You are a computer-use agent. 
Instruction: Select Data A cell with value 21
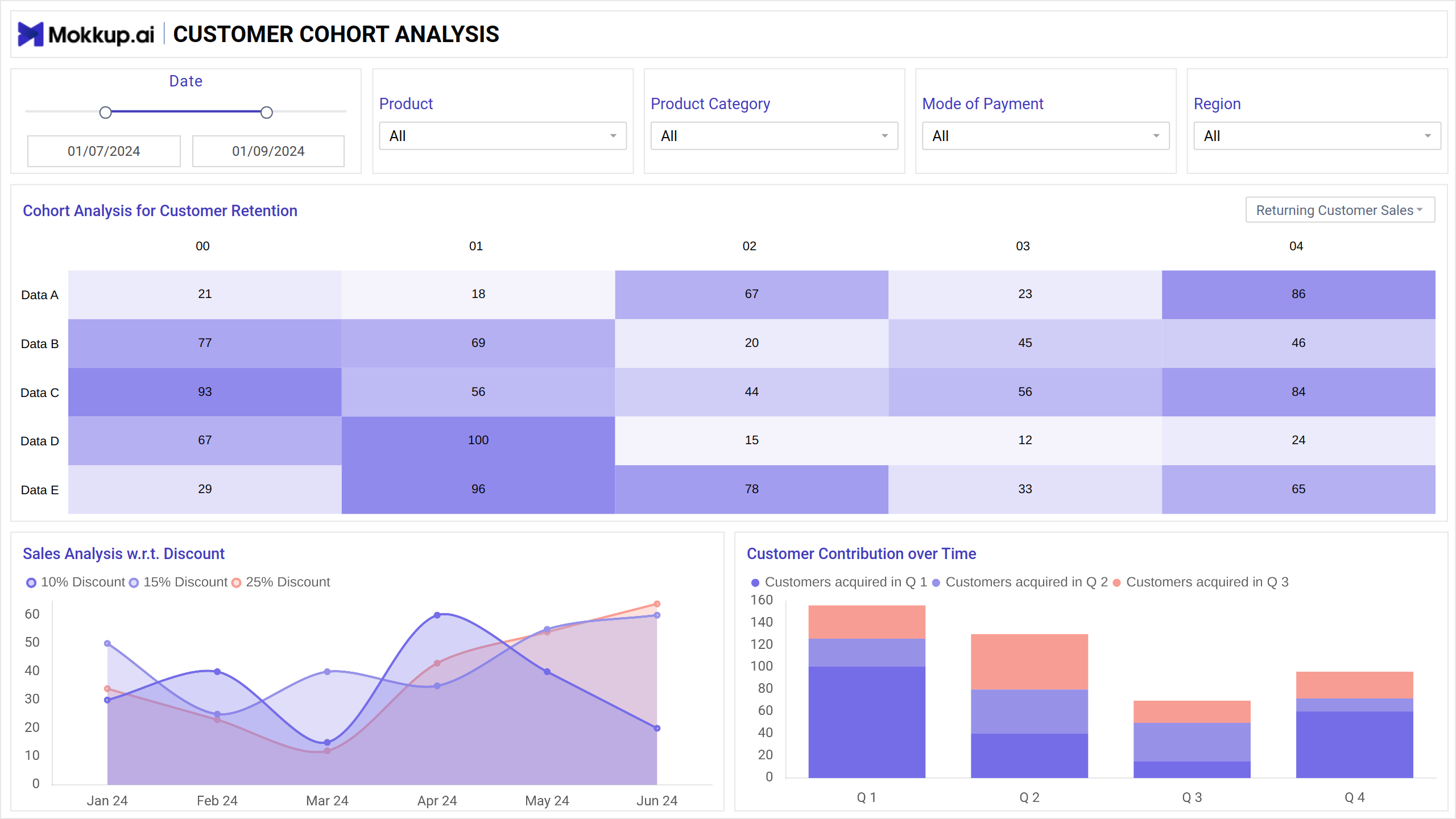(205, 295)
